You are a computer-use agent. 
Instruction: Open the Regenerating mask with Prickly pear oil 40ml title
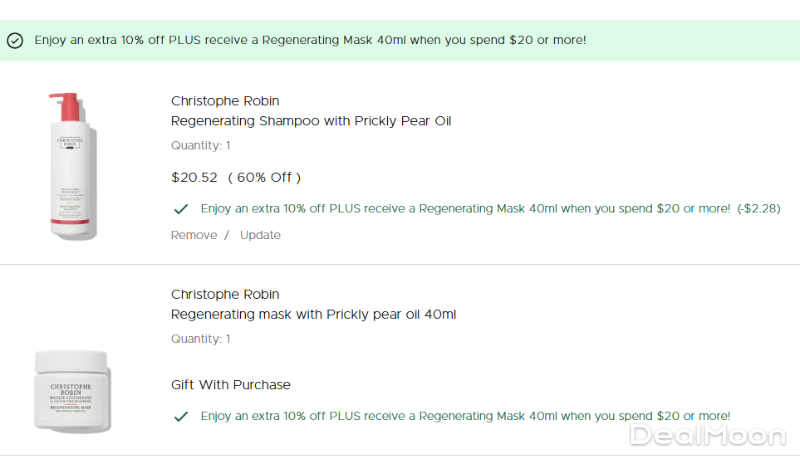point(313,315)
